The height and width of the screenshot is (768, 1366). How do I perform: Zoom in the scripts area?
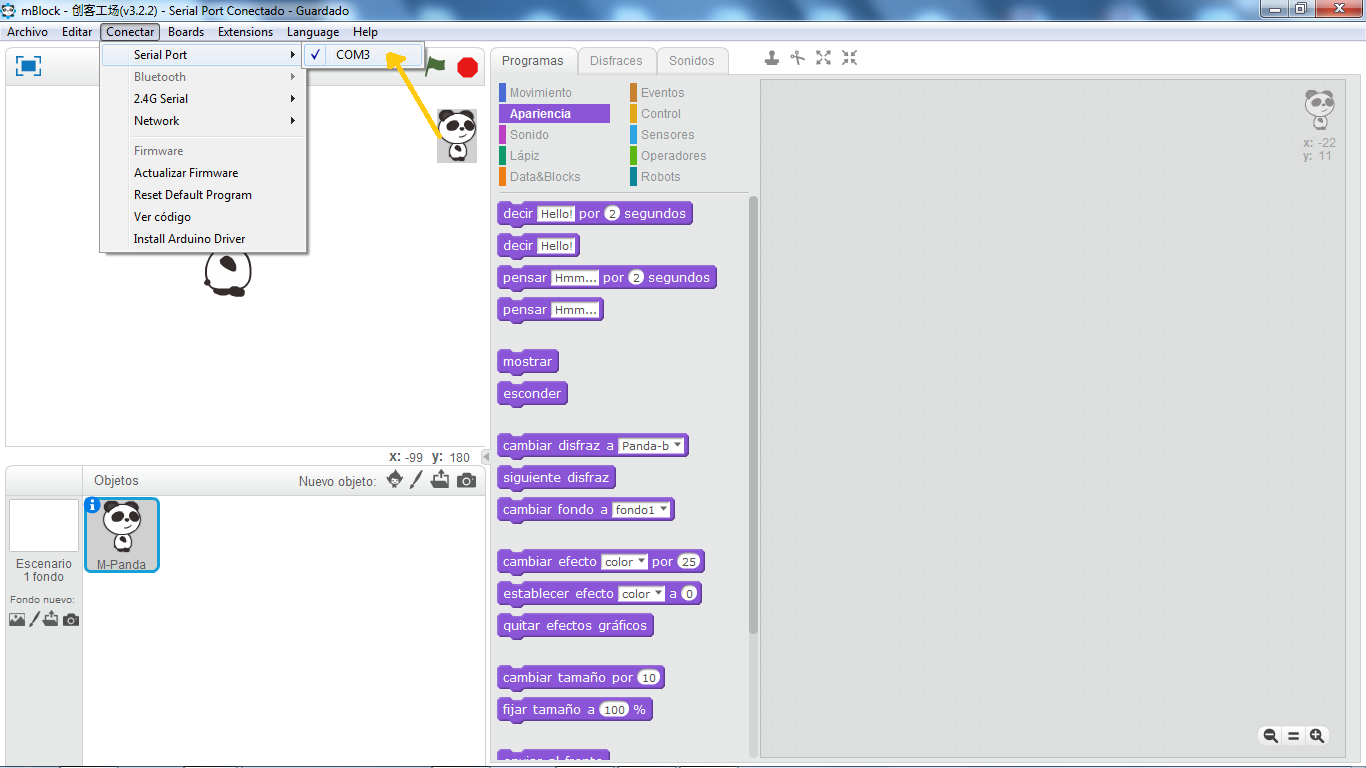pyautogui.click(x=1317, y=735)
